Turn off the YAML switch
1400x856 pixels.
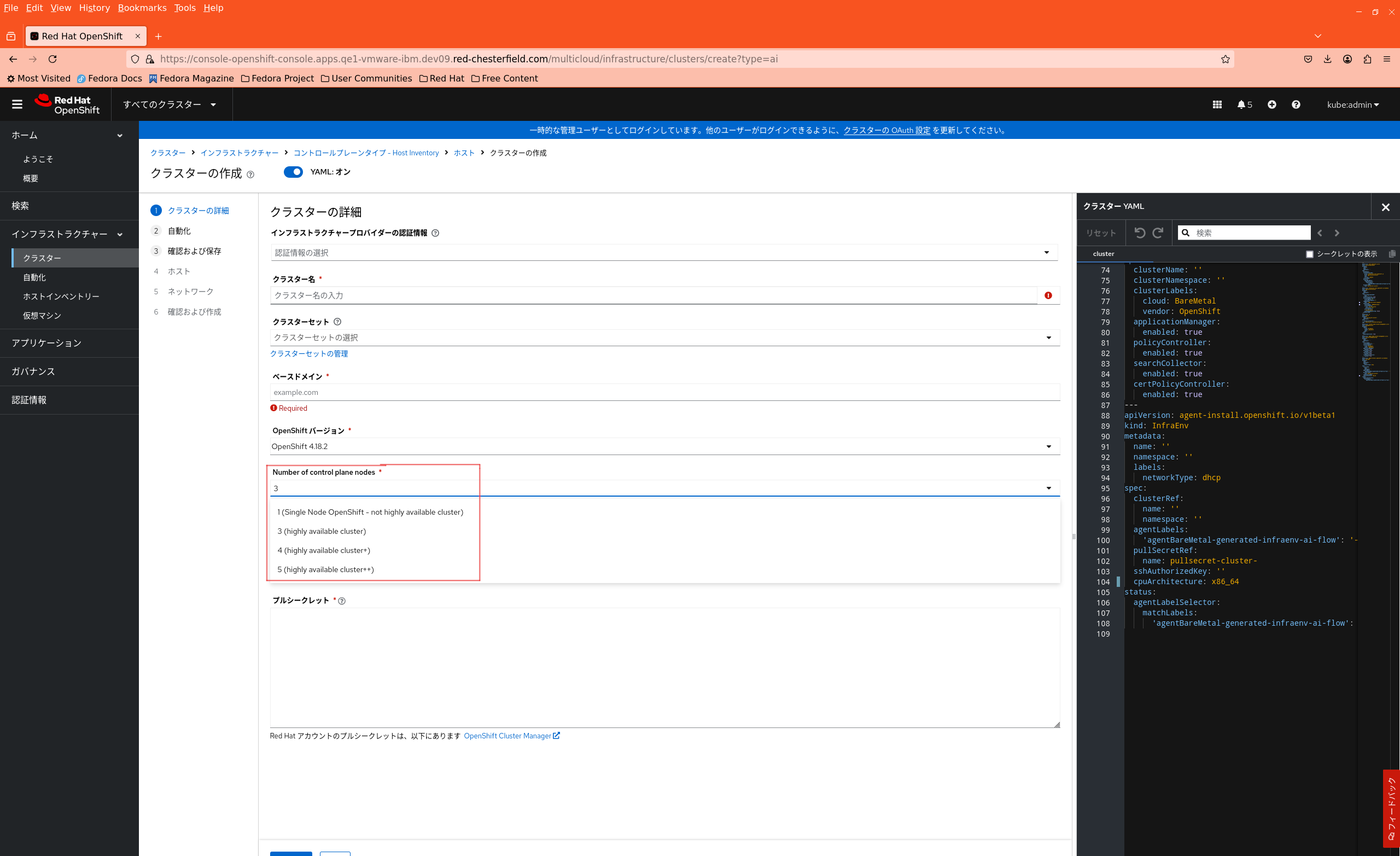coord(293,172)
